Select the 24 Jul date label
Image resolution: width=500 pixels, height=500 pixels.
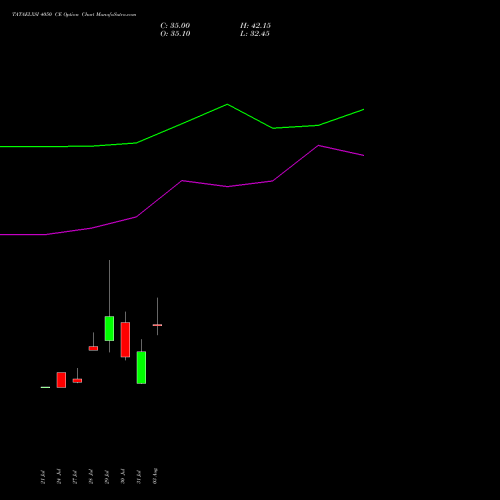pos(59,477)
